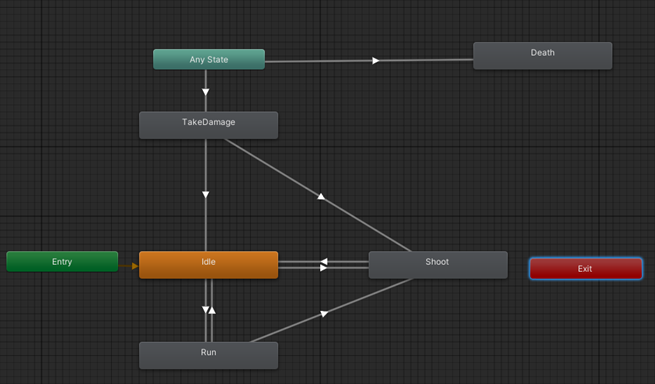Viewport: 655px width, 384px height.
Task: Click the Any State to Death transition arrow
Action: click(x=376, y=61)
